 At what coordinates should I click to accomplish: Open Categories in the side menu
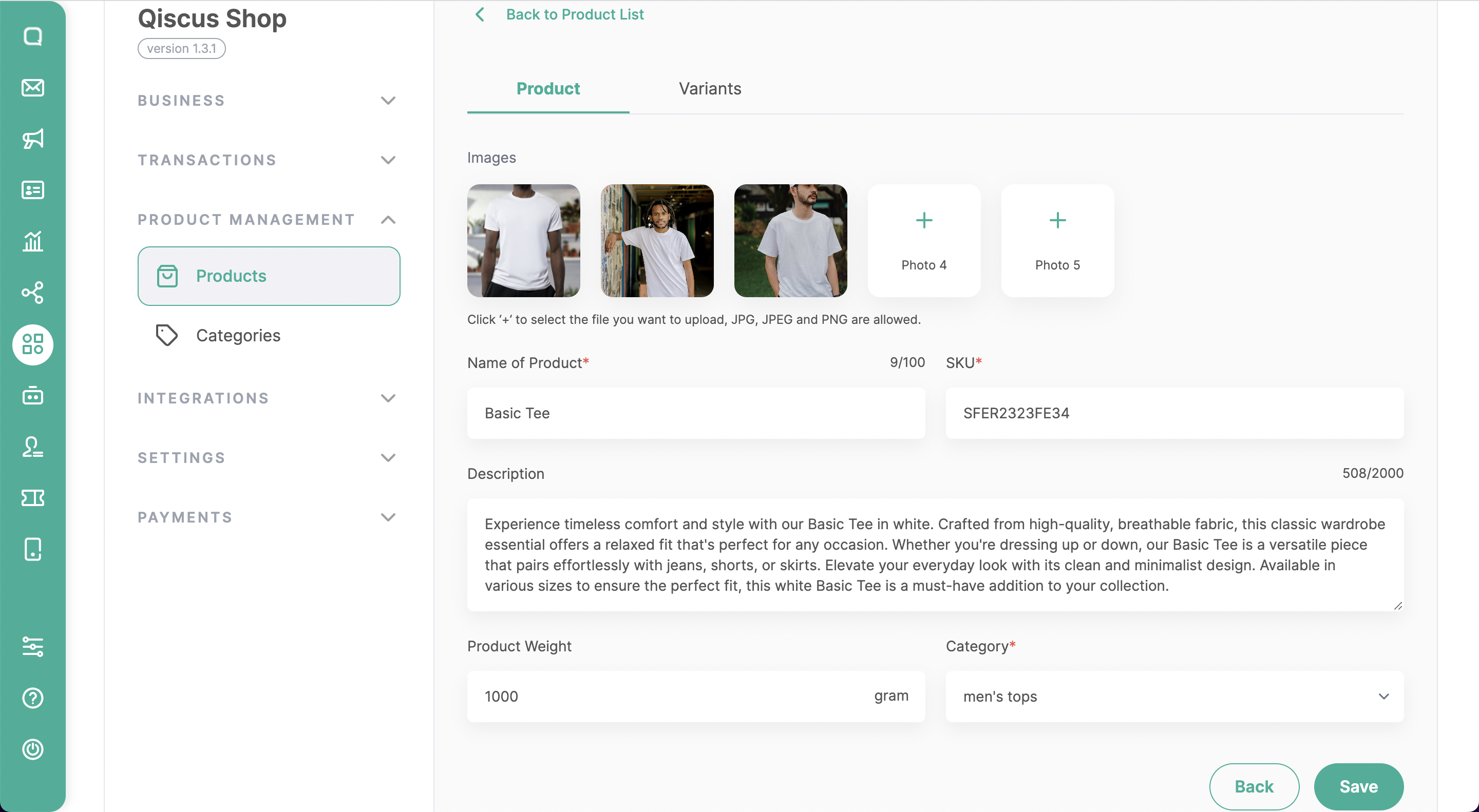238,336
